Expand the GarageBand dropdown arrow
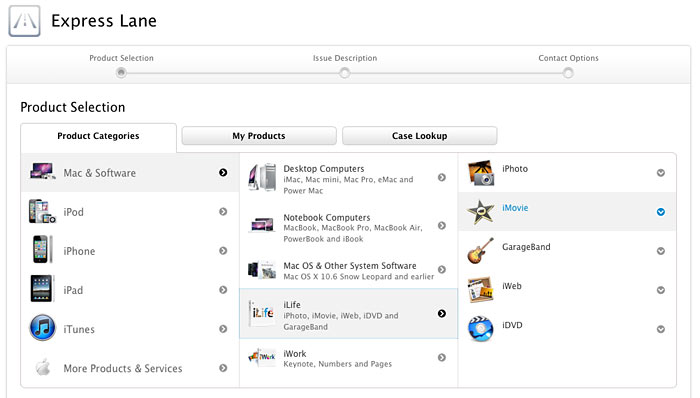 (661, 251)
